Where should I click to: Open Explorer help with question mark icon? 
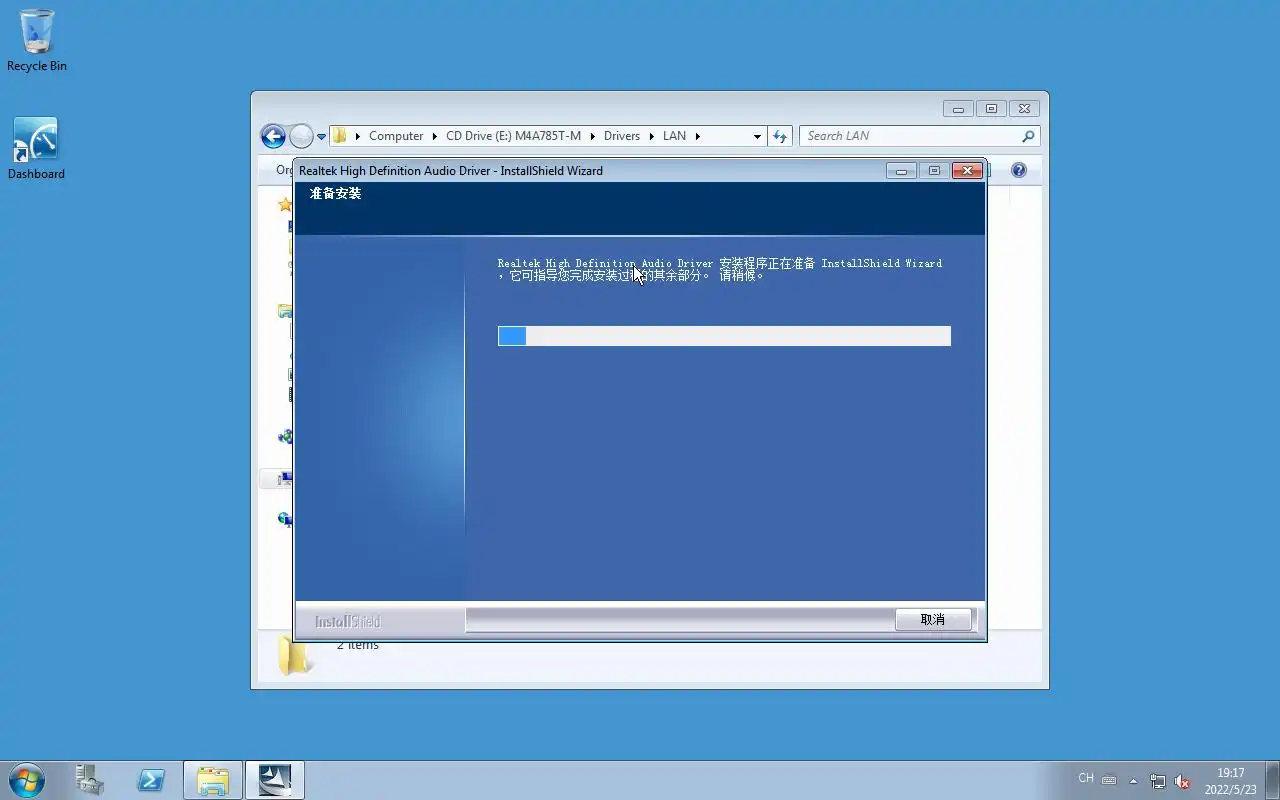tap(1019, 170)
